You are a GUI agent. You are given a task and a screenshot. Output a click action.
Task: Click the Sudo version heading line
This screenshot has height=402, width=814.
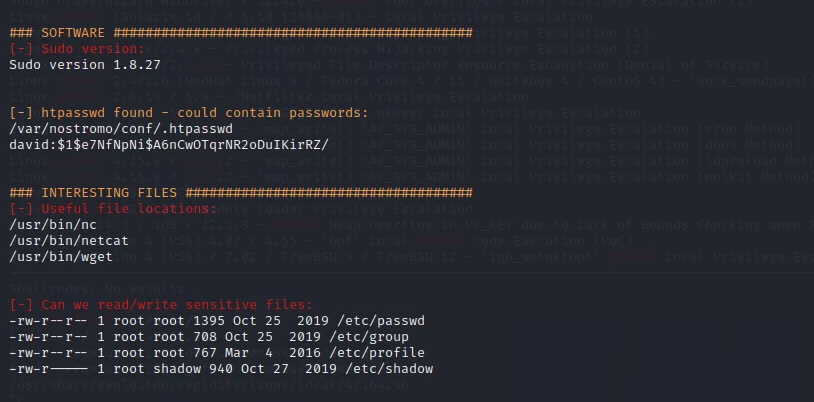pyautogui.click(x=77, y=49)
